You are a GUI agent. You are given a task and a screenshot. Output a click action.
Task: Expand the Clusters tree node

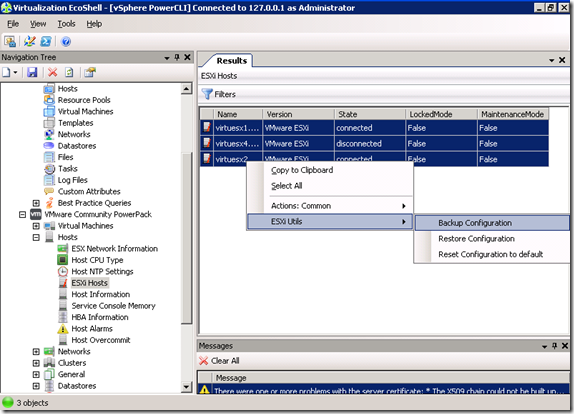tap(36, 363)
